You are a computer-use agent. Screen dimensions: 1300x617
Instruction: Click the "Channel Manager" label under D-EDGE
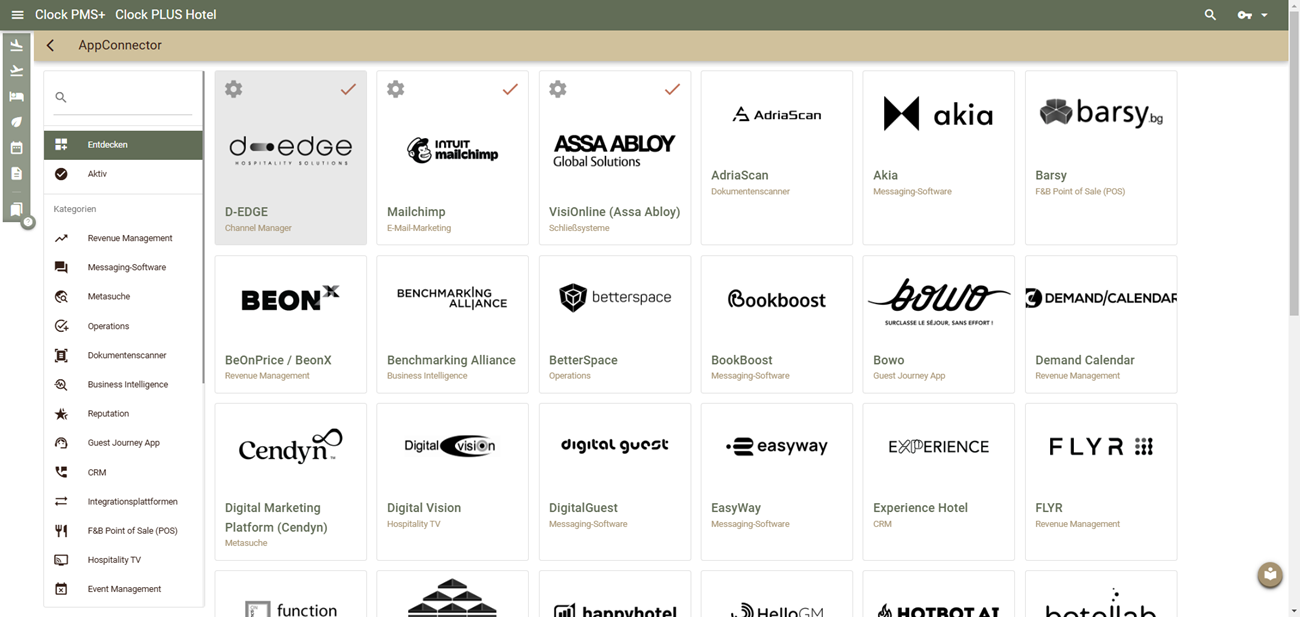pyautogui.click(x=258, y=228)
